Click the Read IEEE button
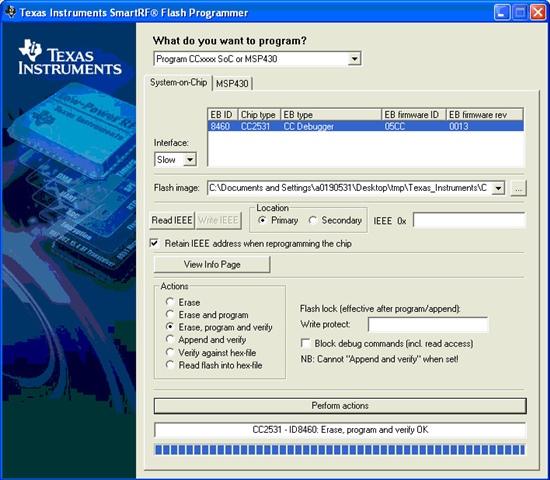 [x=172, y=220]
